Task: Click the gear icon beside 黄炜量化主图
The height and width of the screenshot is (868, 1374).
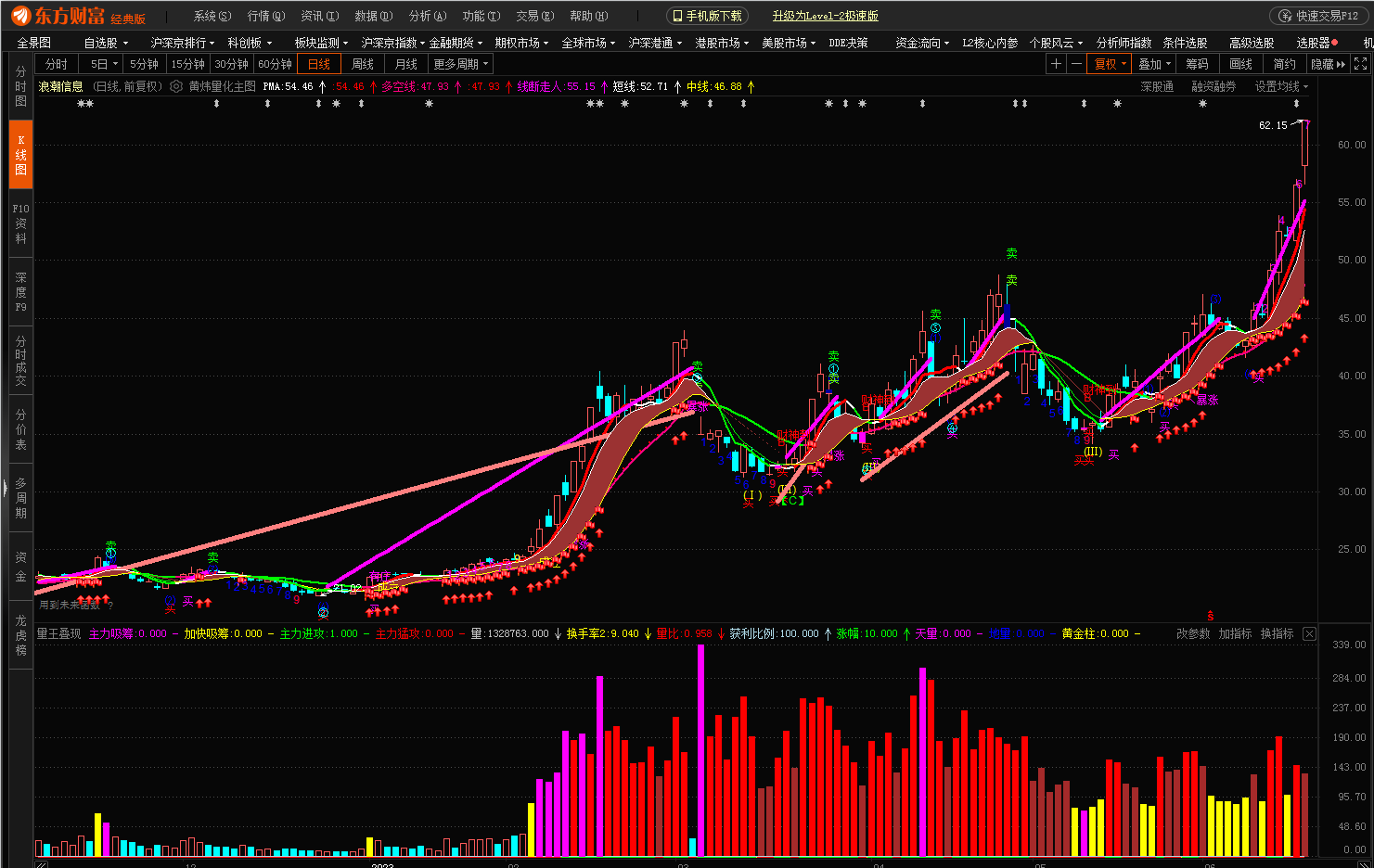Action: pos(176,86)
